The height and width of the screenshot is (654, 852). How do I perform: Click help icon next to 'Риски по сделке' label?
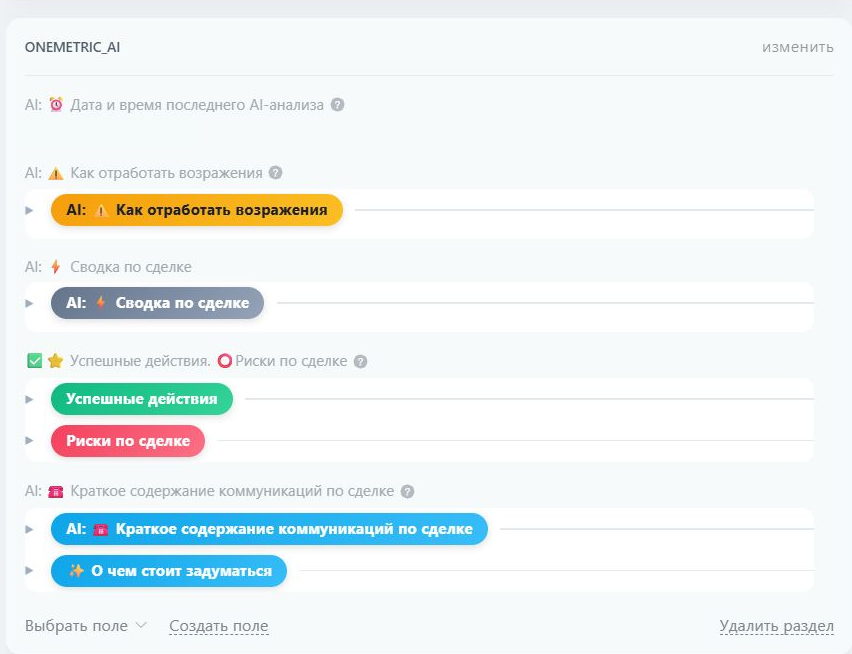[360, 361]
